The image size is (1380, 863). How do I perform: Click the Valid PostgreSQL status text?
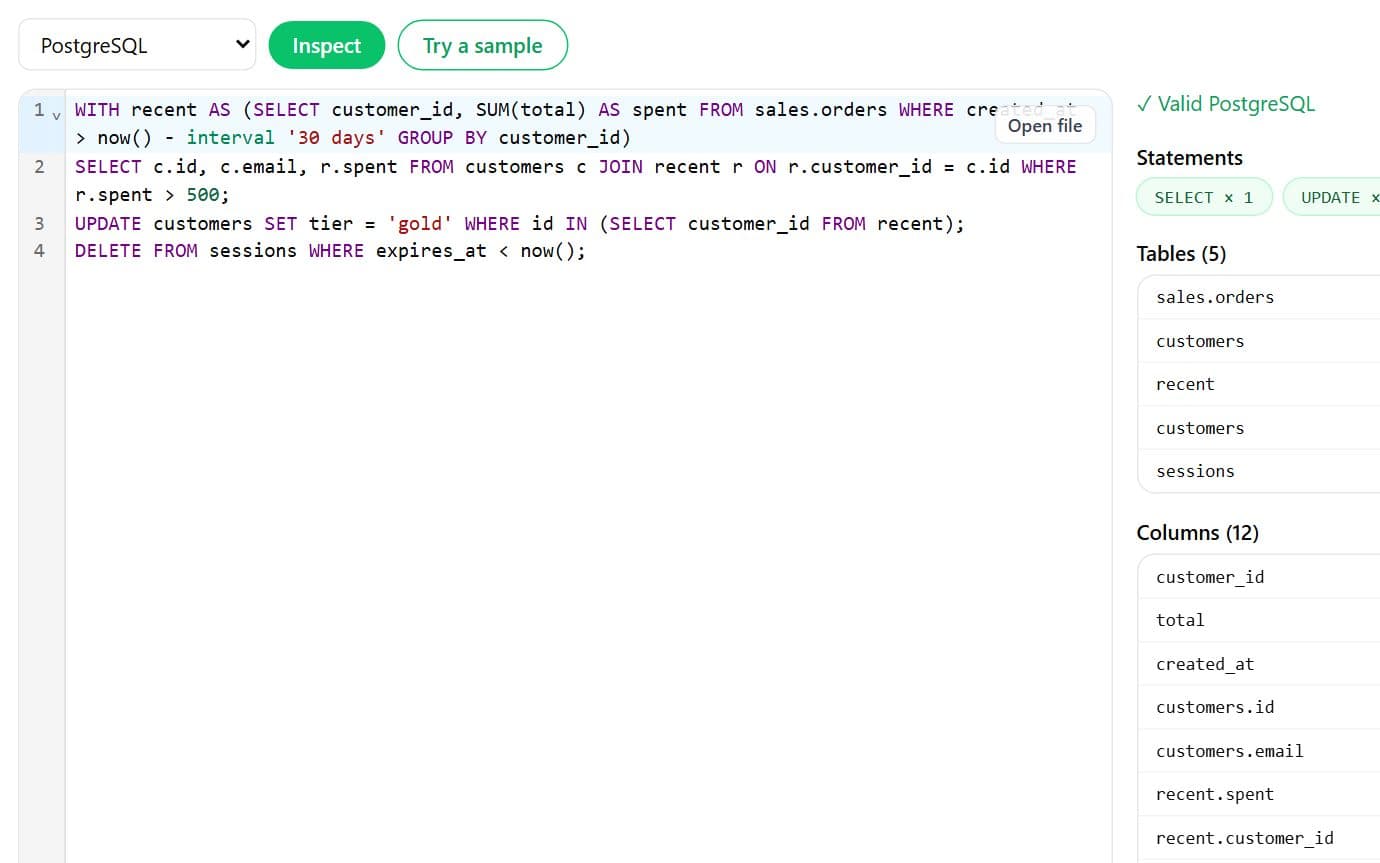tap(1226, 104)
